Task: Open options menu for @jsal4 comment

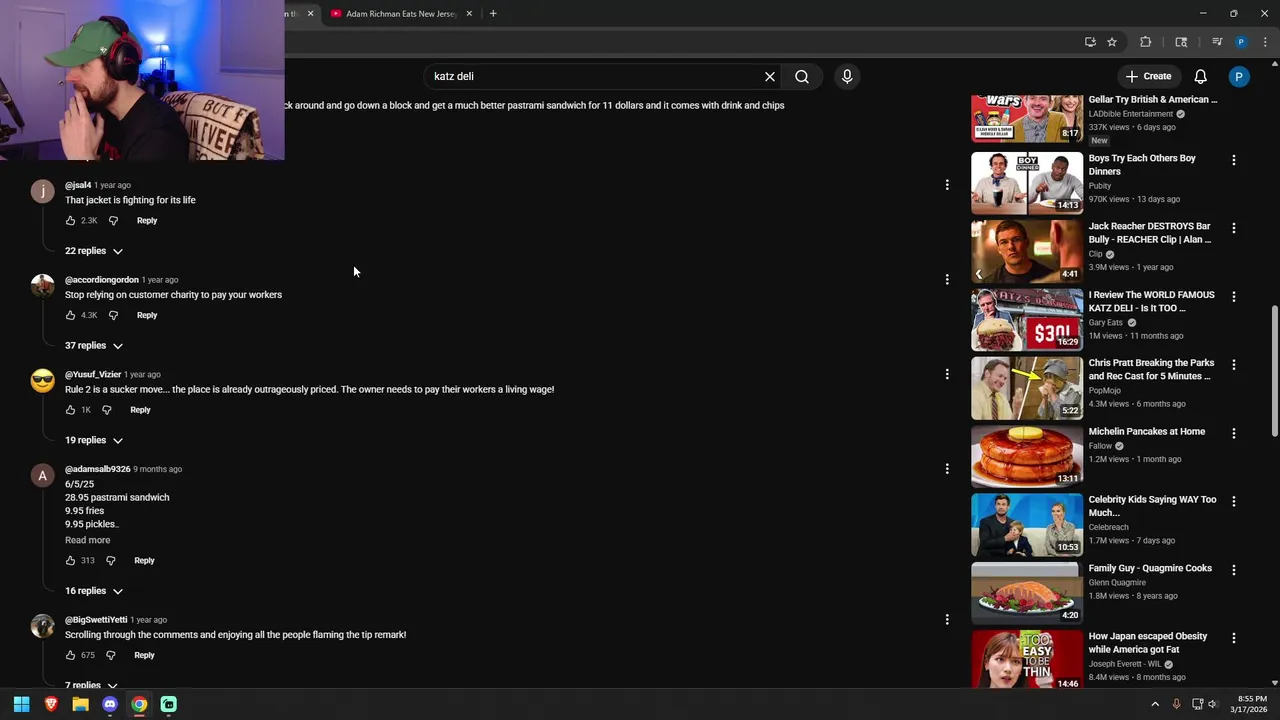Action: pos(947,185)
